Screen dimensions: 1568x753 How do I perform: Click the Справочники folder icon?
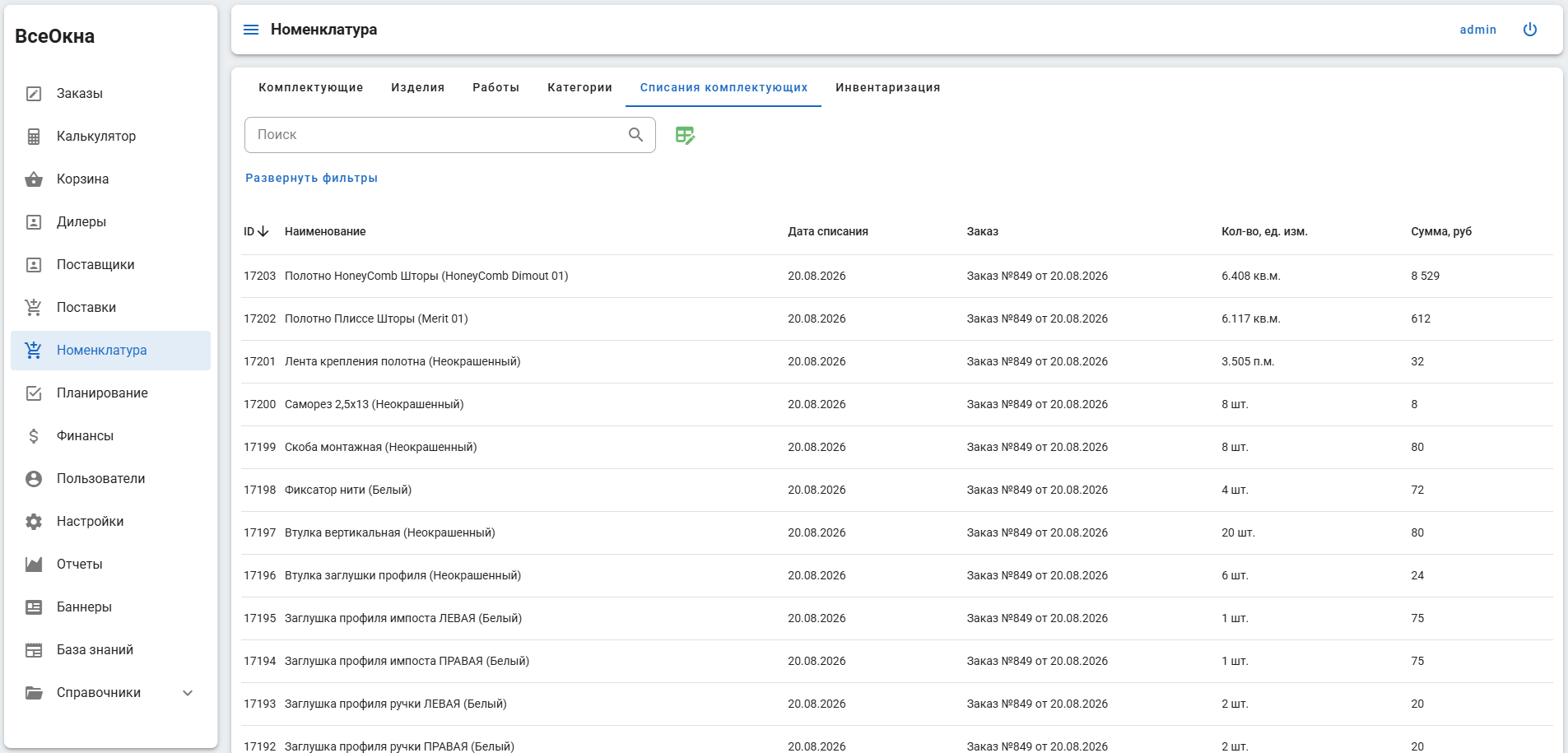tap(34, 693)
